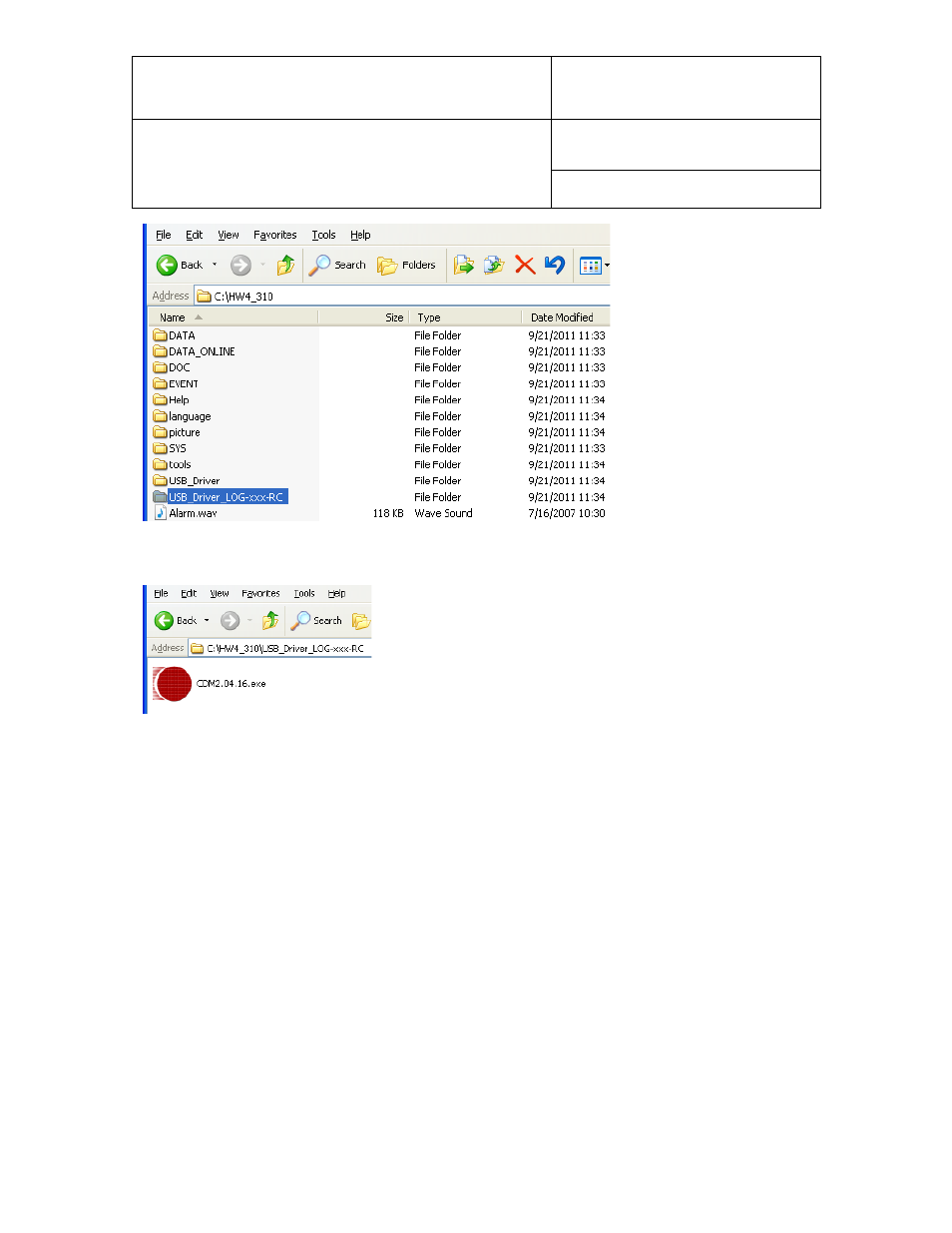Click Search in USB_Driver_LOG-xxx-RC window
Screen dimensions: 952x1233
coord(316,621)
